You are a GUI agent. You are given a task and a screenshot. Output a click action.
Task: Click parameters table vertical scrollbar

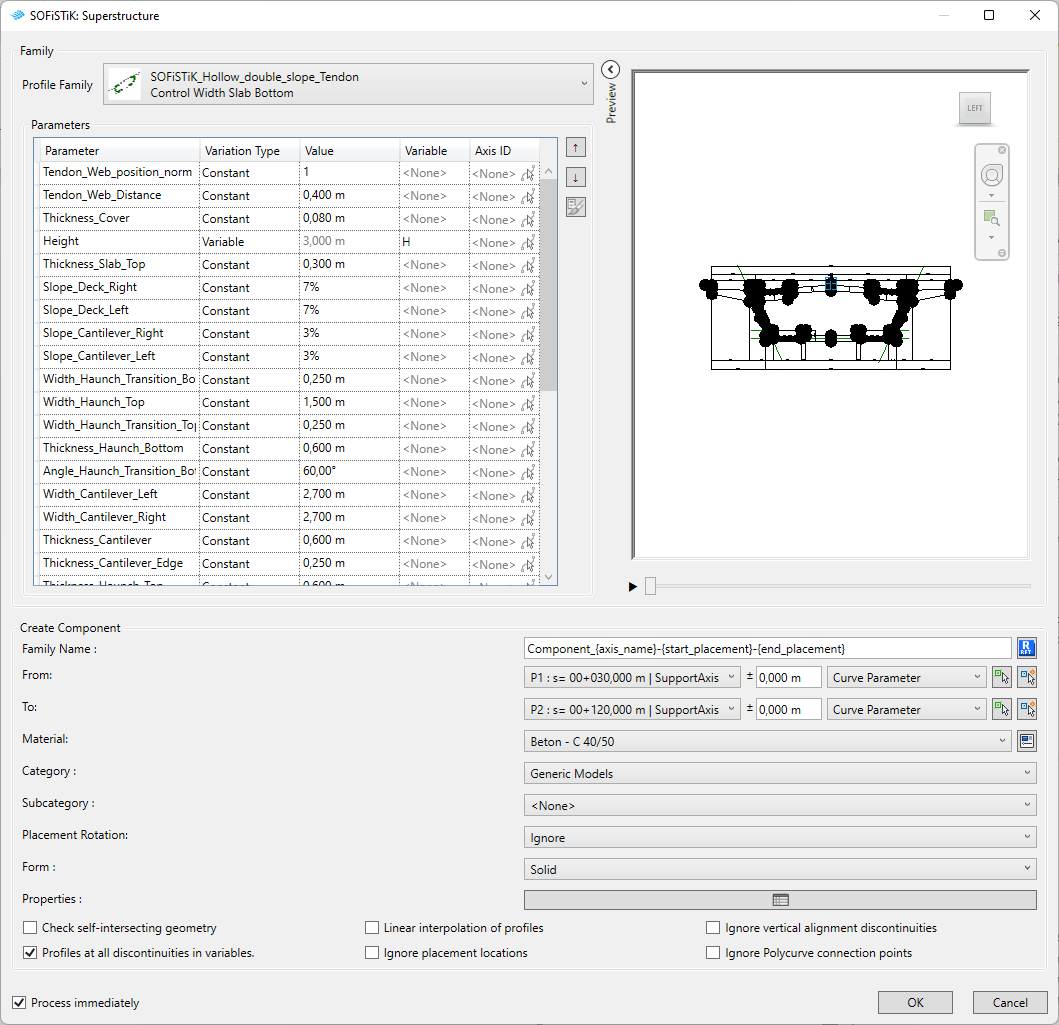click(x=549, y=284)
